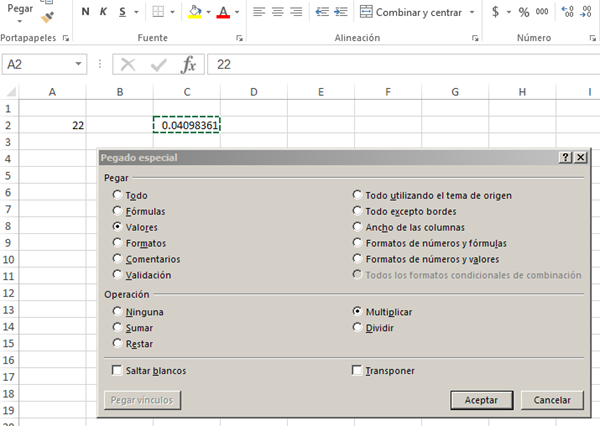Click the align left icon

click(x=256, y=12)
